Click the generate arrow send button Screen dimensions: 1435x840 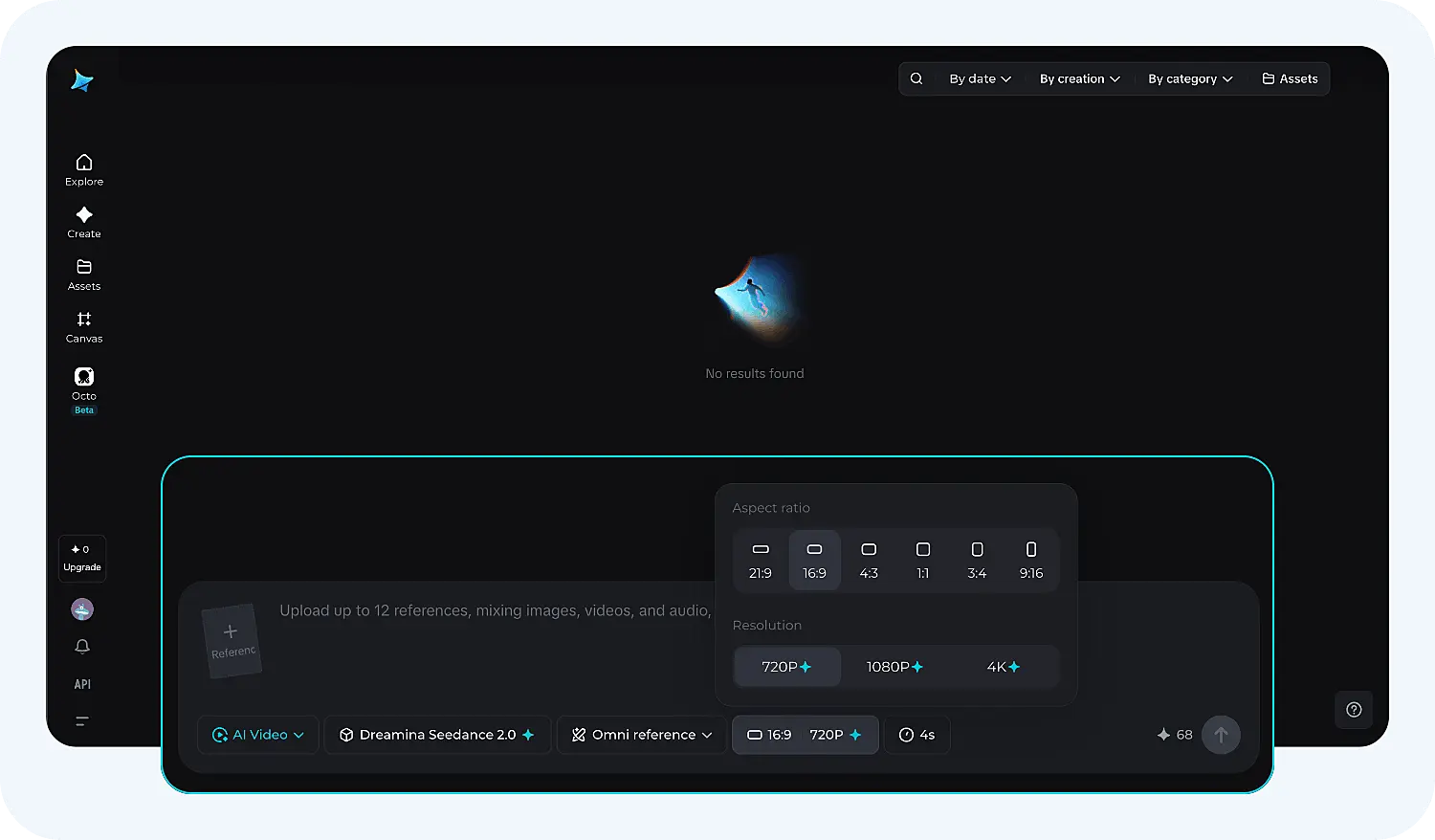1221,735
